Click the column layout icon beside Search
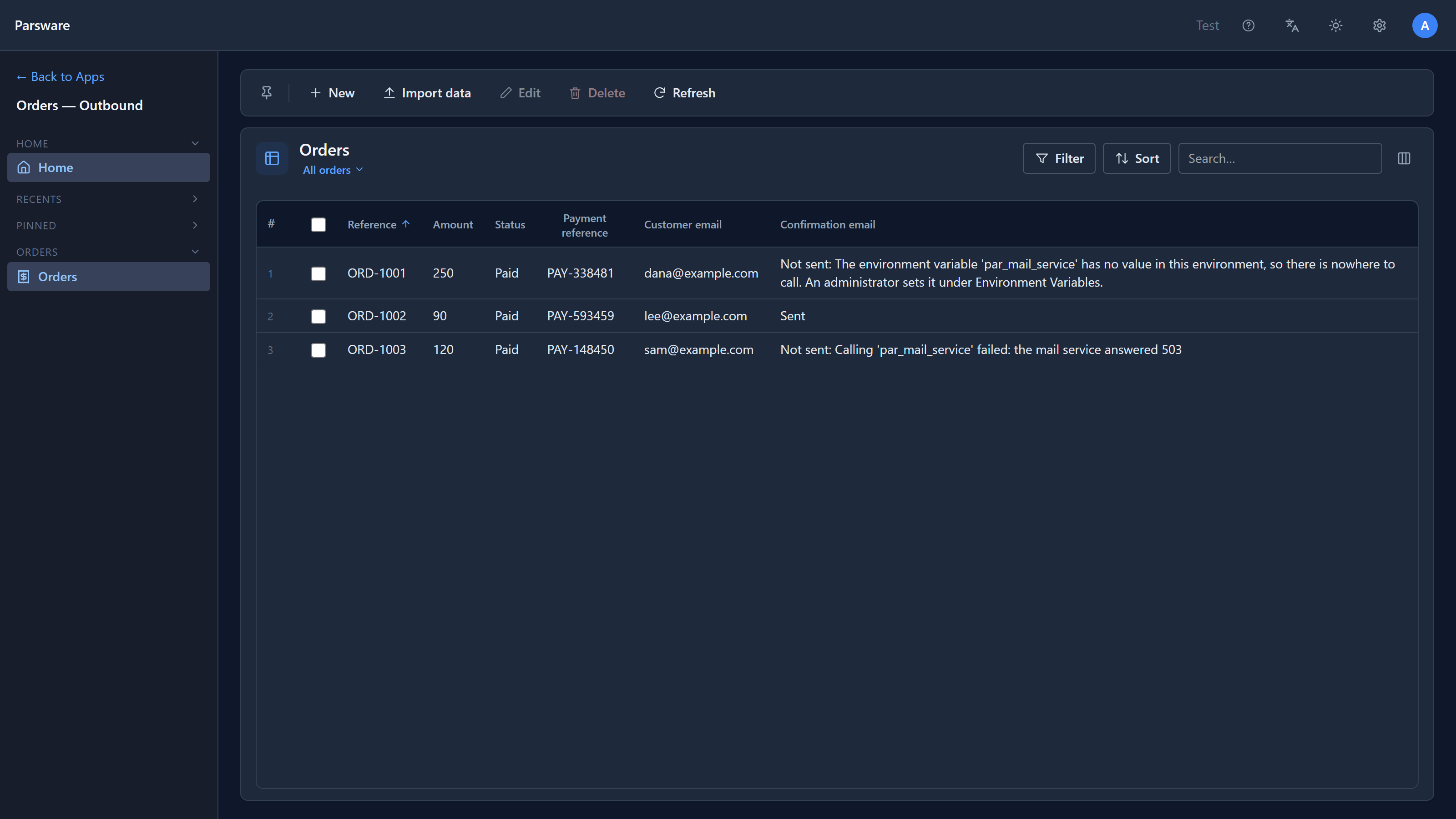The width and height of the screenshot is (1456, 819). (x=1404, y=158)
